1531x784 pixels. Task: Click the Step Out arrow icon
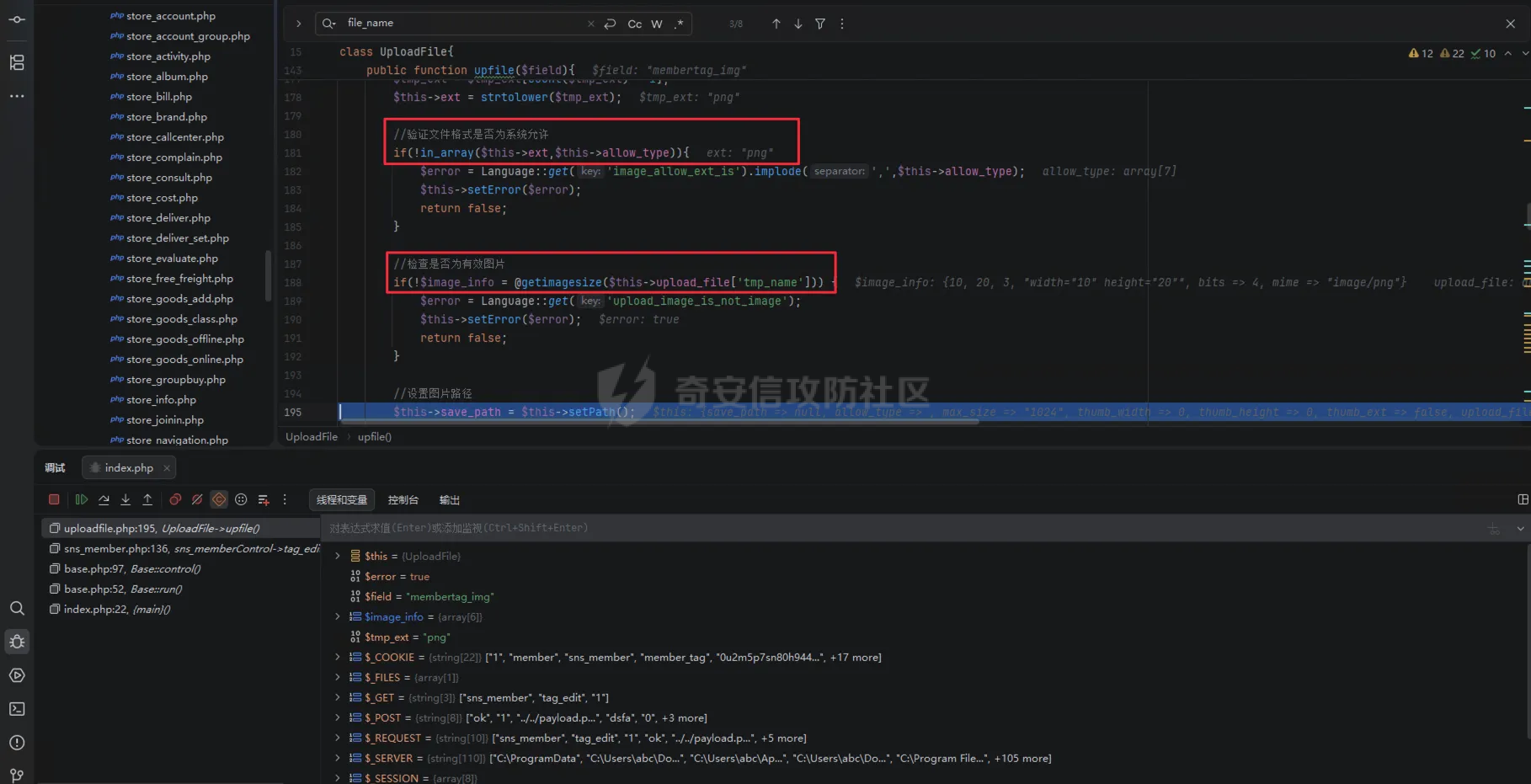[147, 499]
